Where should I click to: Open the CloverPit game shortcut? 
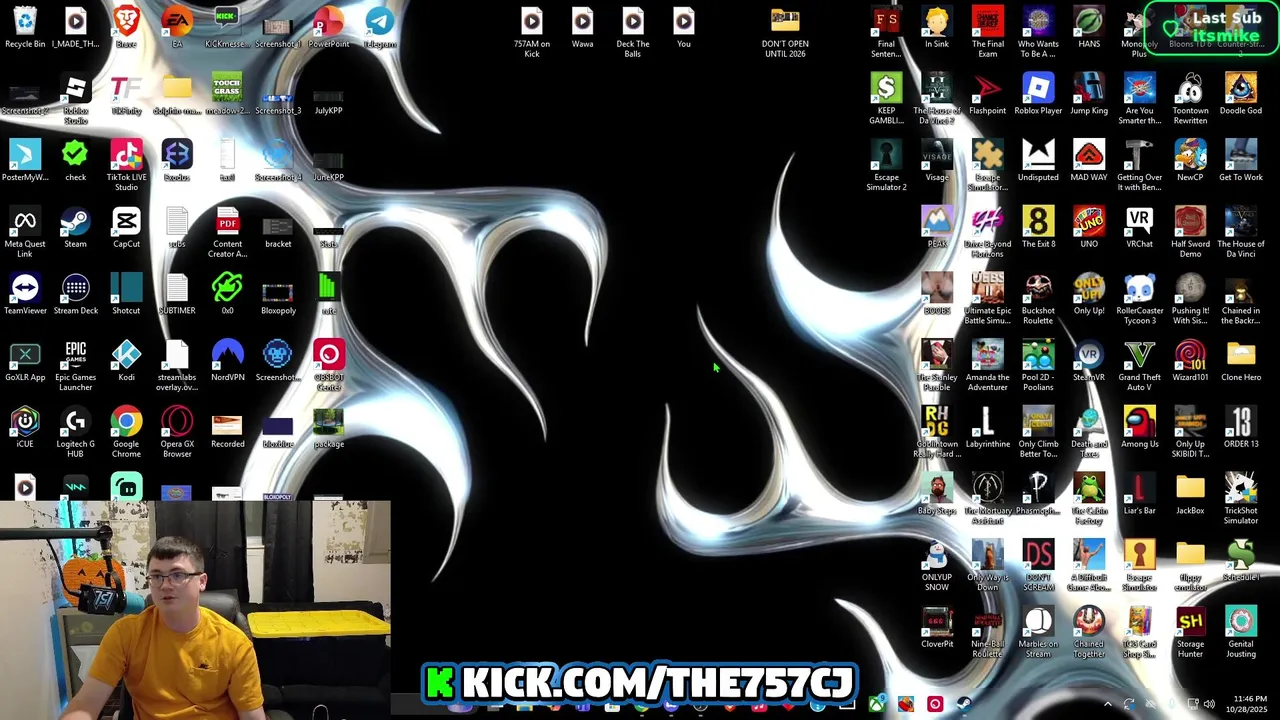[937, 628]
